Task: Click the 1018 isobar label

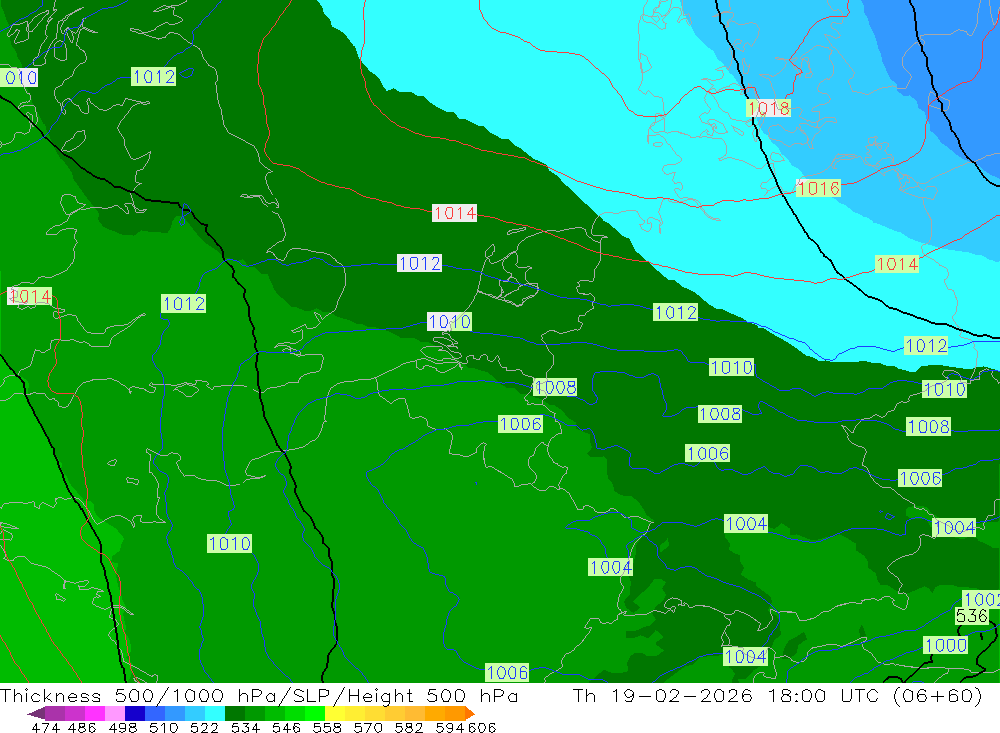Action: (768, 108)
